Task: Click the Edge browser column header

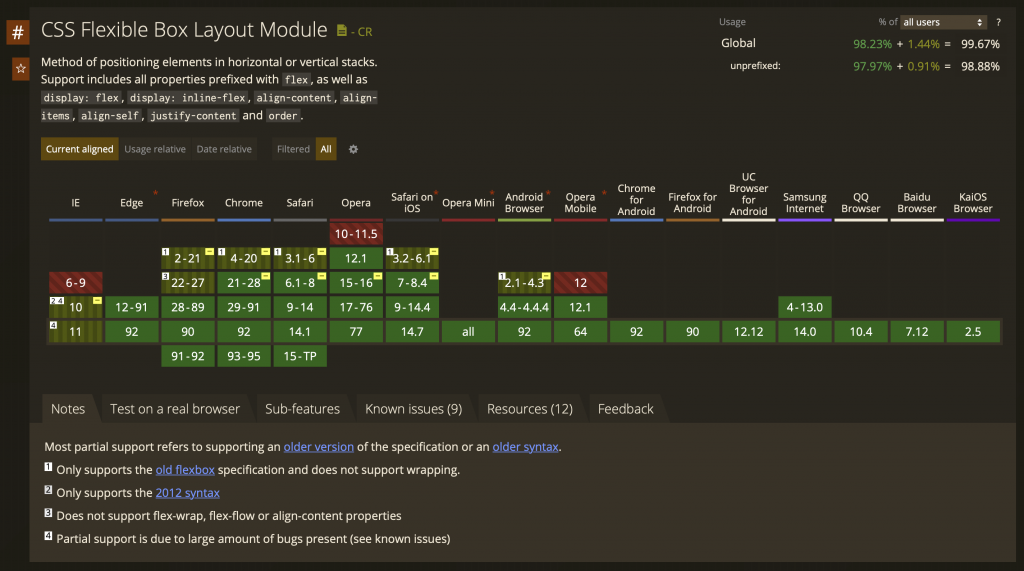Action: [x=131, y=203]
